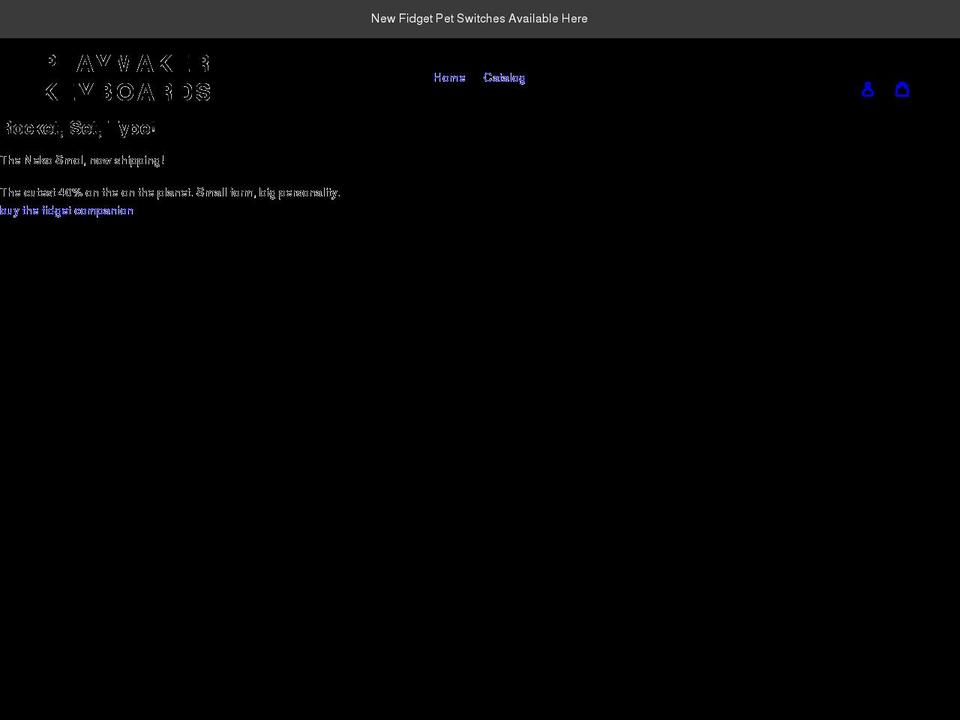Return home by clicking the store logo
The width and height of the screenshot is (960, 720).
pyautogui.click(x=127, y=77)
